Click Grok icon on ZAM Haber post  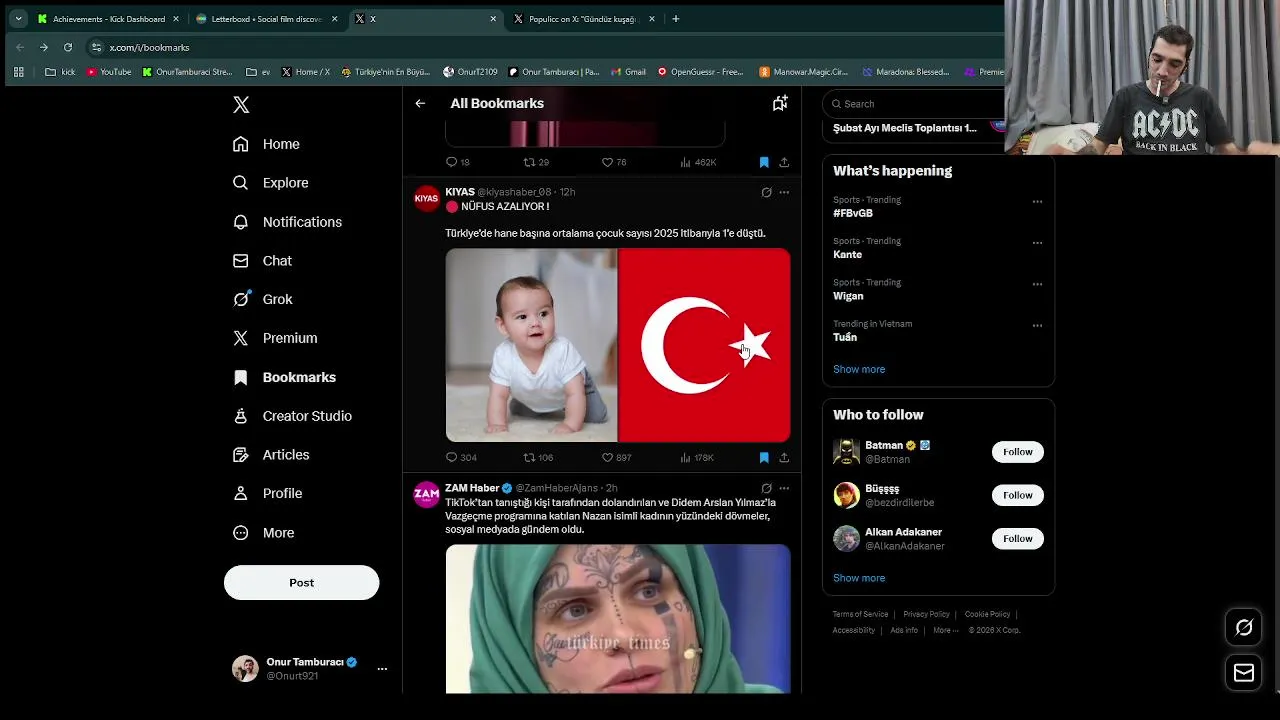pyautogui.click(x=766, y=488)
